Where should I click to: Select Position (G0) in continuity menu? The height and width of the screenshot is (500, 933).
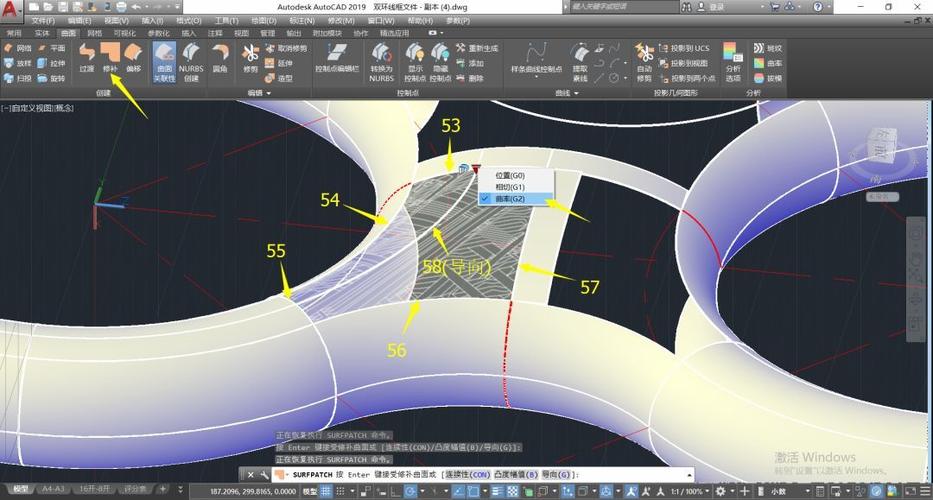point(516,176)
